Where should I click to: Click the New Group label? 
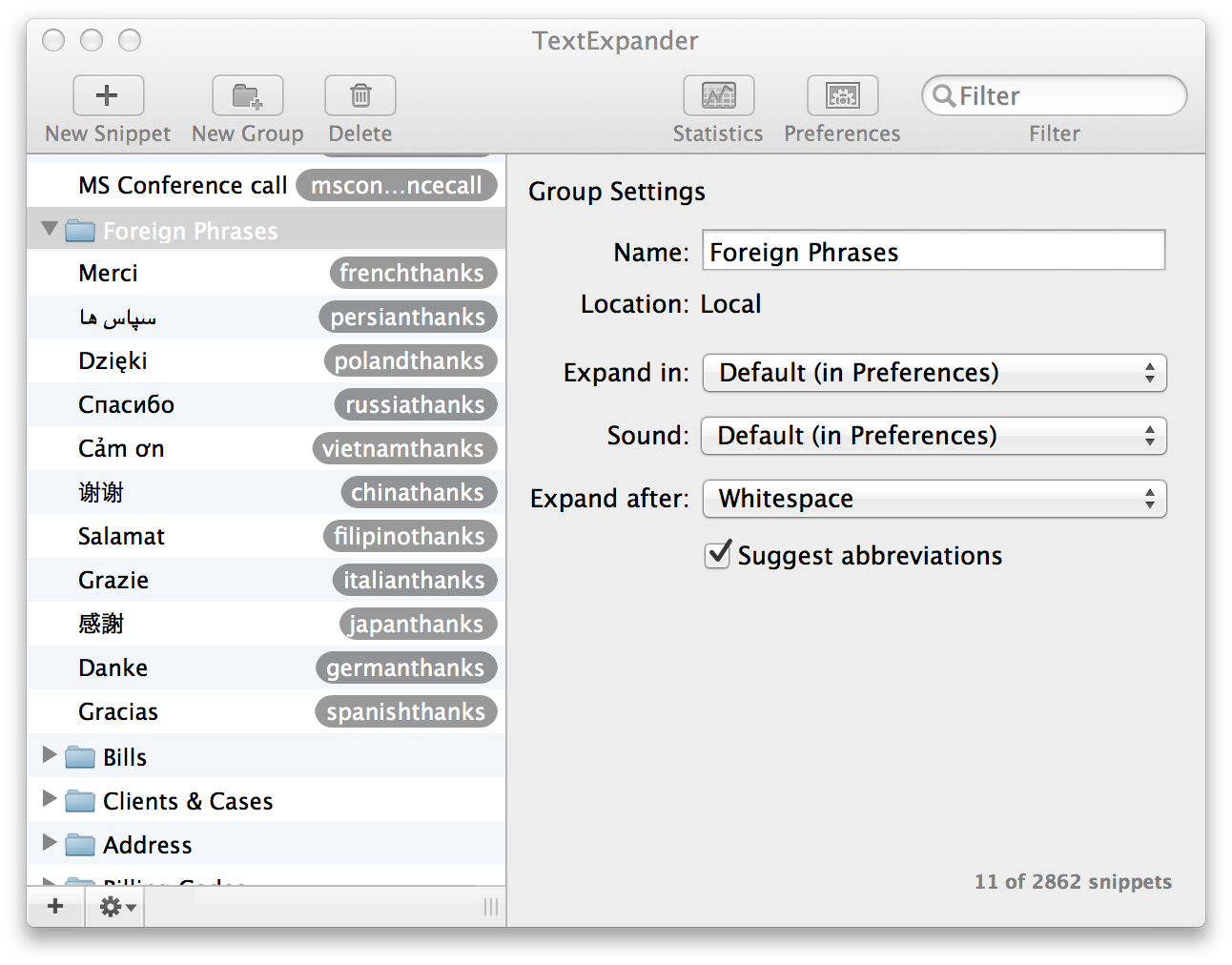point(248,133)
